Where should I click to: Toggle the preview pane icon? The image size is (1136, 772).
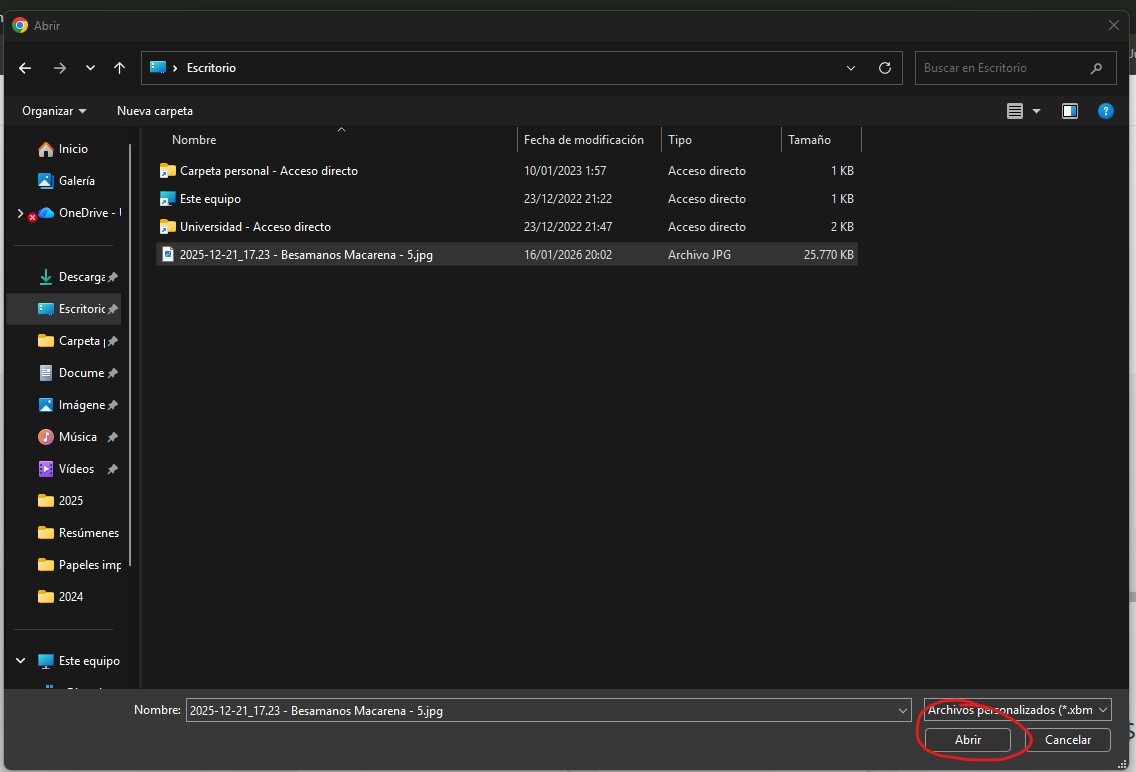tap(1070, 111)
